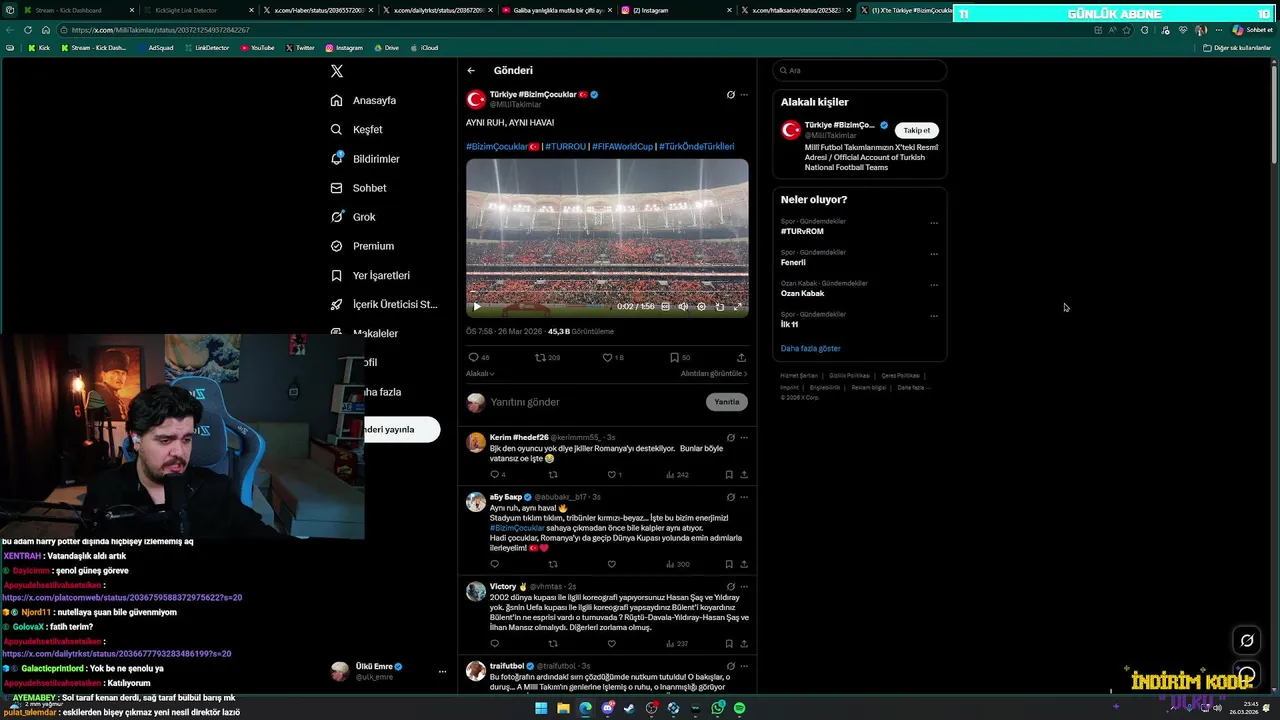The height and width of the screenshot is (720, 1280).
Task: Expand the Alakalı sort dropdown
Action: [480, 374]
